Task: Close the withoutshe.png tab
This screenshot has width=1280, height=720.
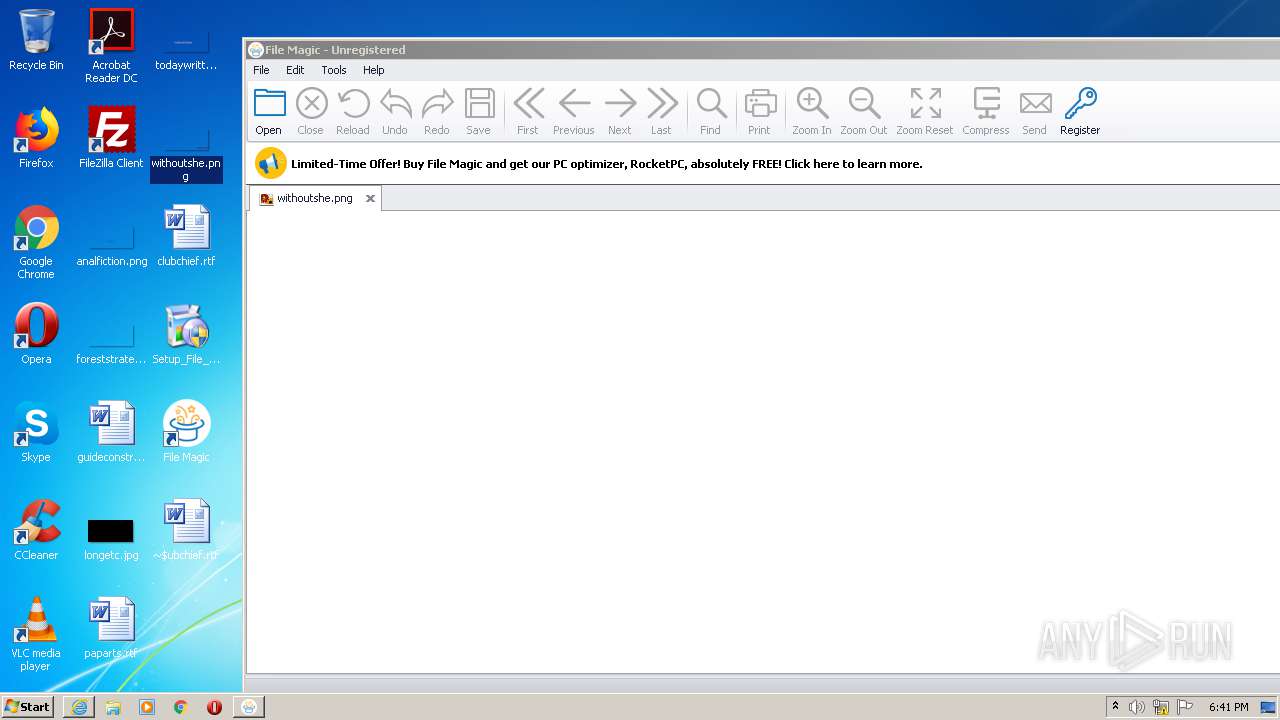Action: (x=370, y=199)
